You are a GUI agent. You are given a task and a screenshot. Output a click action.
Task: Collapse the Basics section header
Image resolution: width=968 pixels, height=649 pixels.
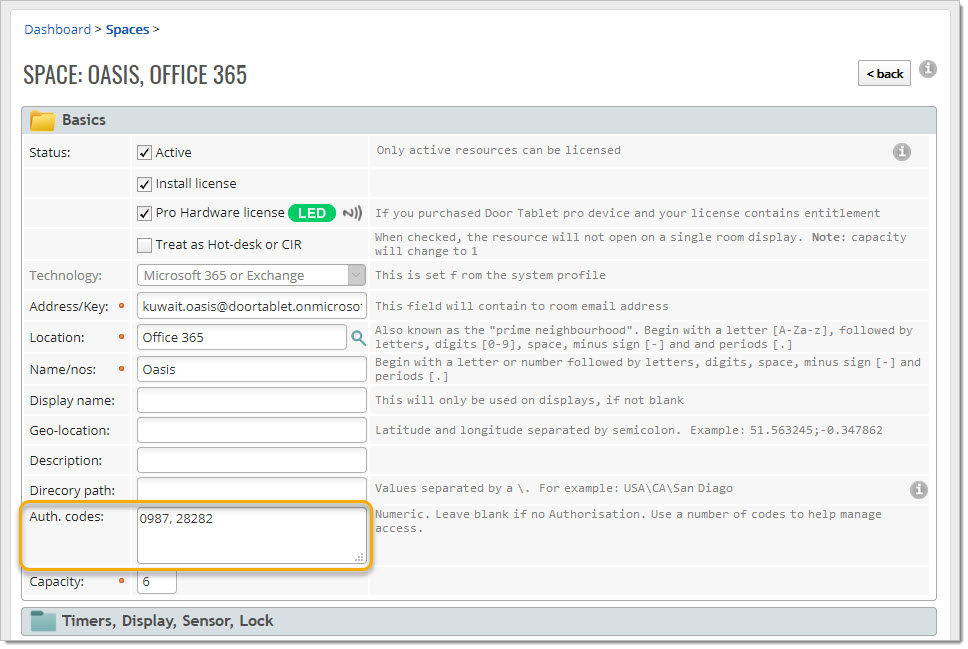tap(84, 120)
